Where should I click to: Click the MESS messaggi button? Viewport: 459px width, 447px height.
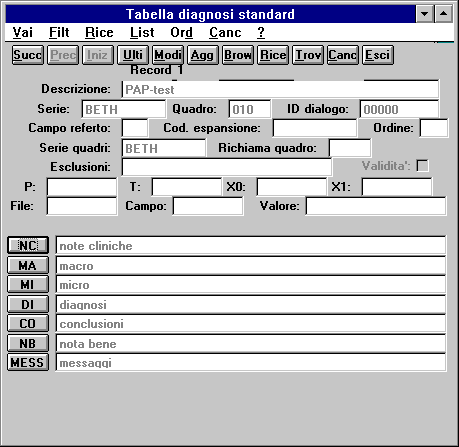pyautogui.click(x=28, y=362)
